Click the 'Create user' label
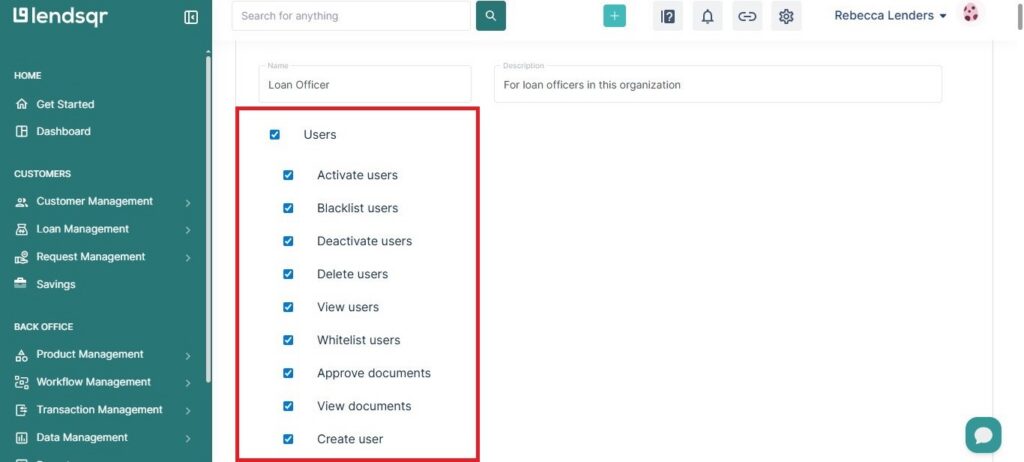 [x=350, y=439]
